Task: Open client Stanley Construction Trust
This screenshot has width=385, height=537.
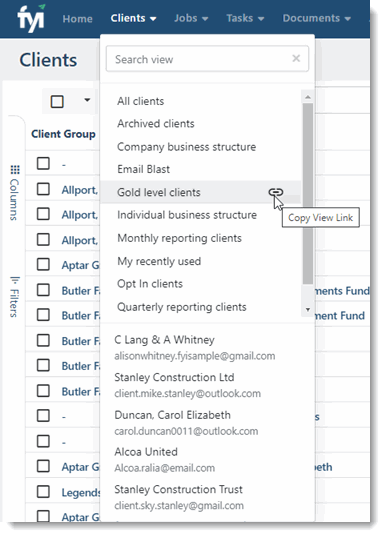Action: pos(178,489)
